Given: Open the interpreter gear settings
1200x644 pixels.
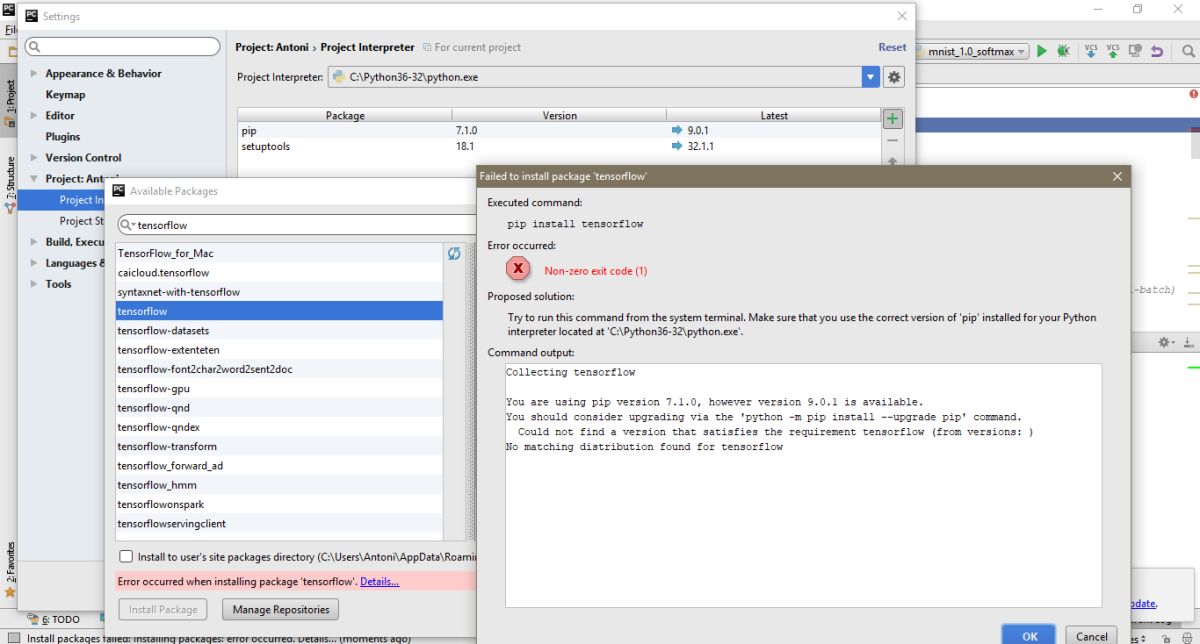Looking at the screenshot, I should point(894,77).
